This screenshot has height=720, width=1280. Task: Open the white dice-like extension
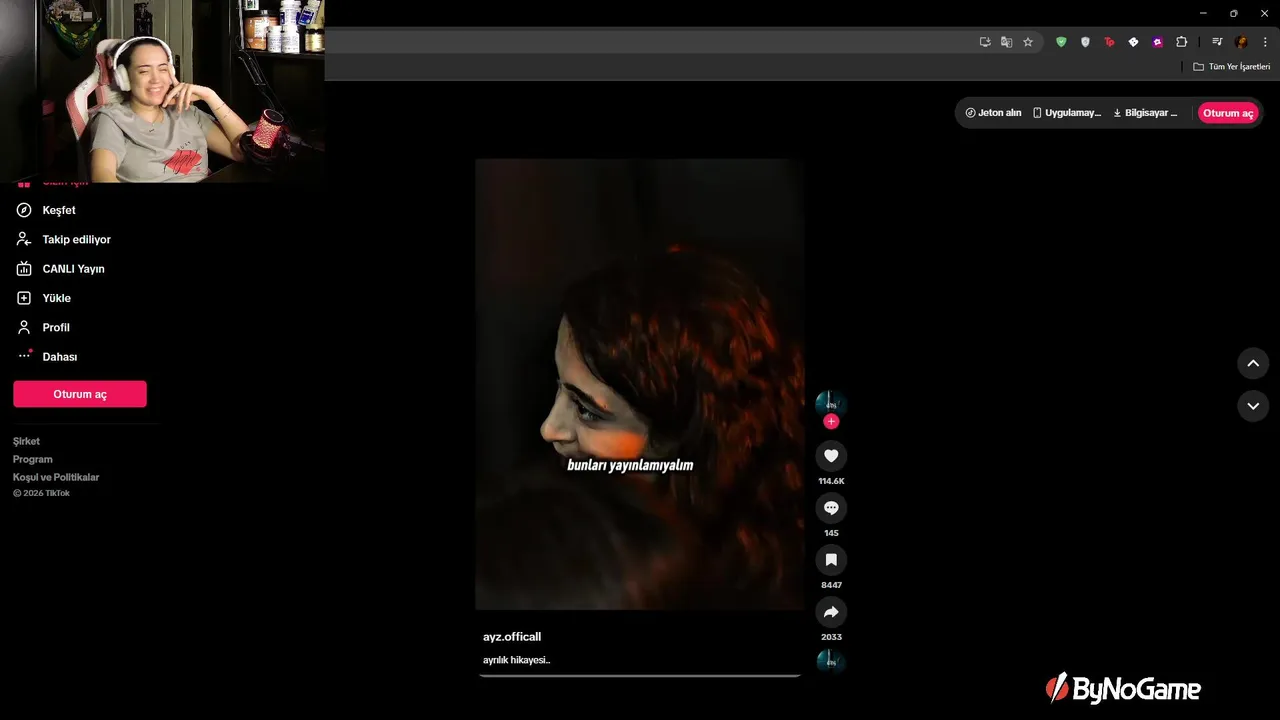(1133, 42)
